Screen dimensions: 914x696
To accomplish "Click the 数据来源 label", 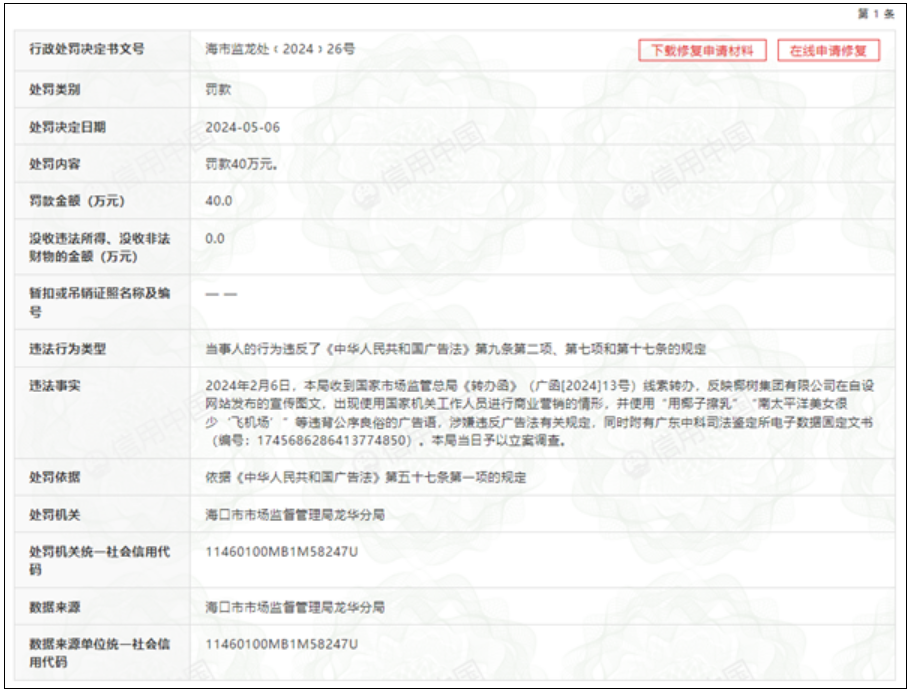I will [55, 607].
